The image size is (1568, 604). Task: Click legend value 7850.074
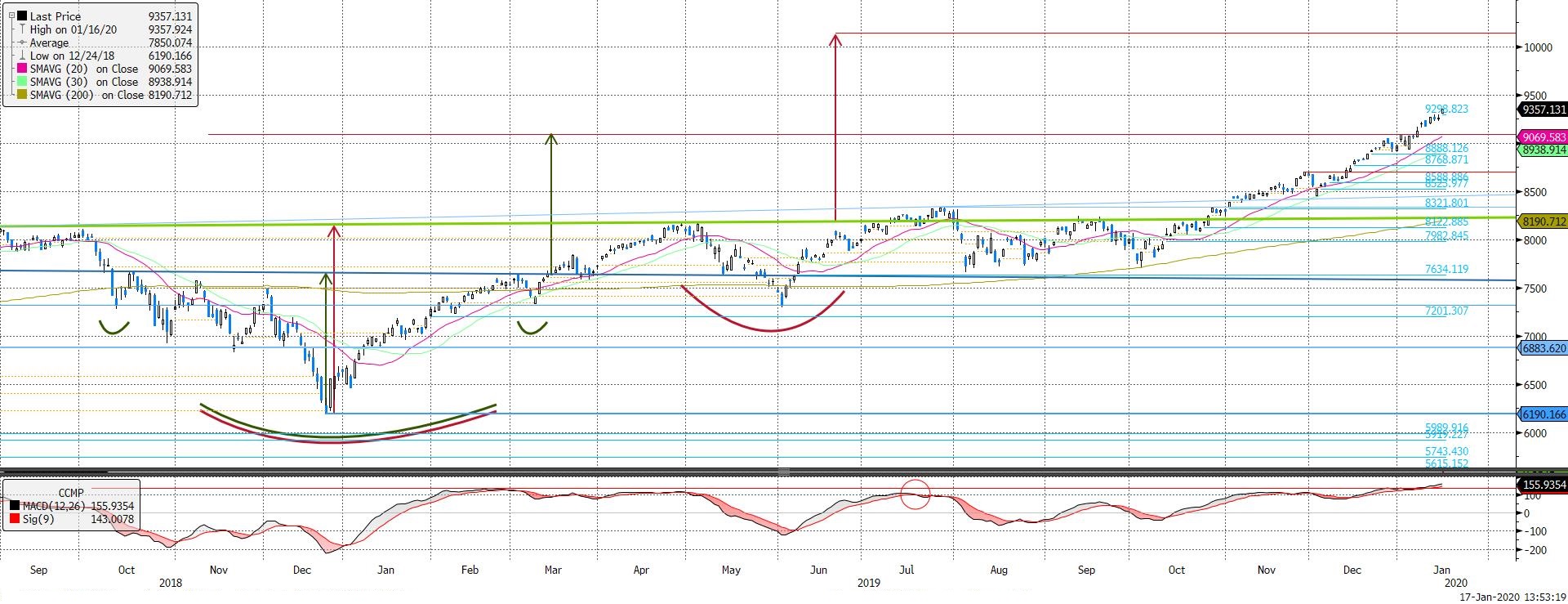click(170, 43)
